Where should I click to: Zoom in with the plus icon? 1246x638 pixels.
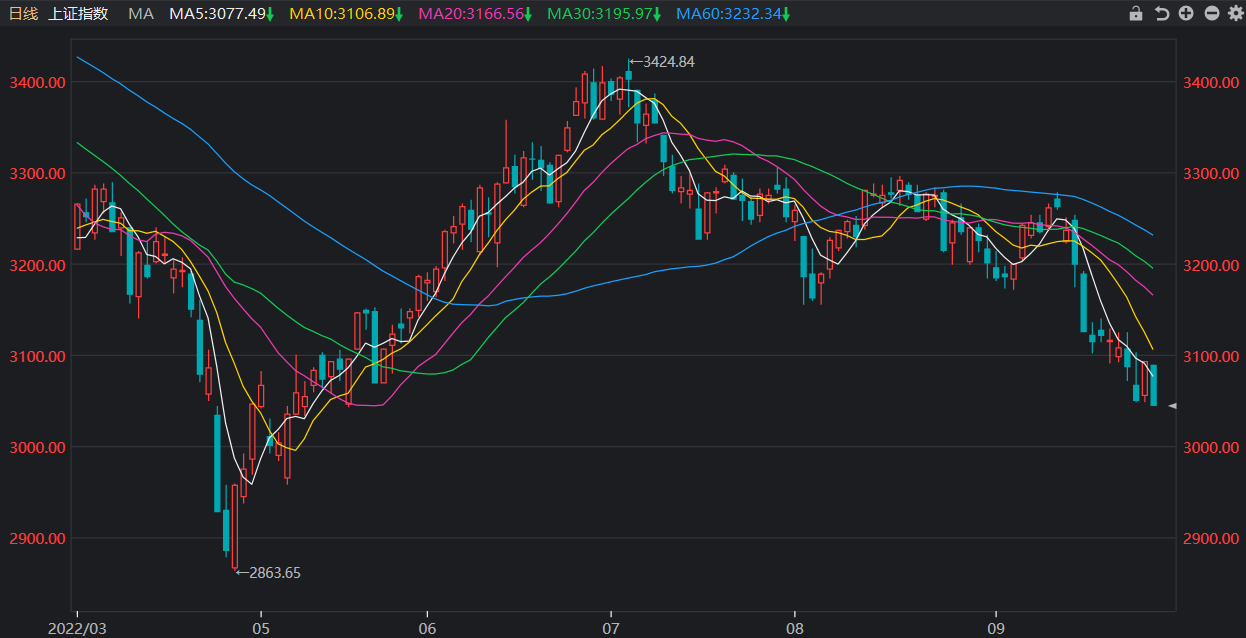(1186, 14)
